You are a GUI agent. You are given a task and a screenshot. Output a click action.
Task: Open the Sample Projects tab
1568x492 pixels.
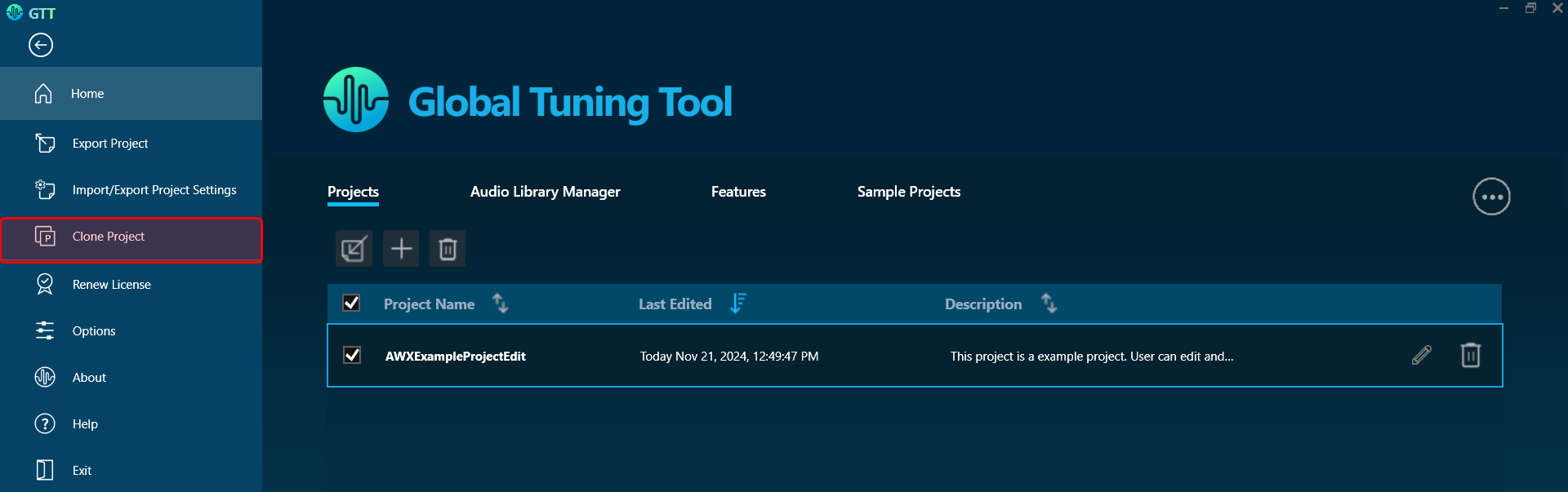coord(909,192)
